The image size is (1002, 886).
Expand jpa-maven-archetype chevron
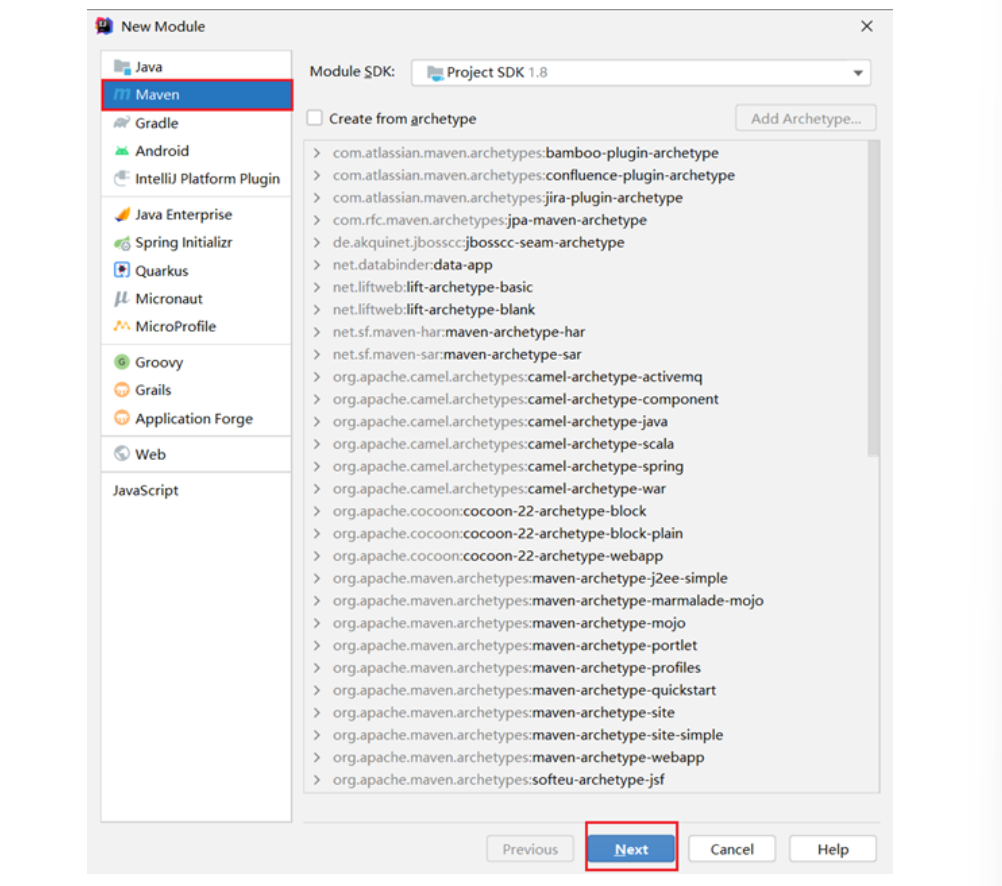(317, 220)
